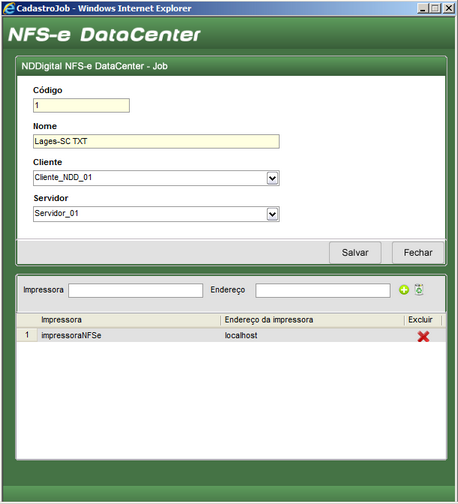Click the Impressora text input
The width and height of the screenshot is (458, 504).
[136, 290]
